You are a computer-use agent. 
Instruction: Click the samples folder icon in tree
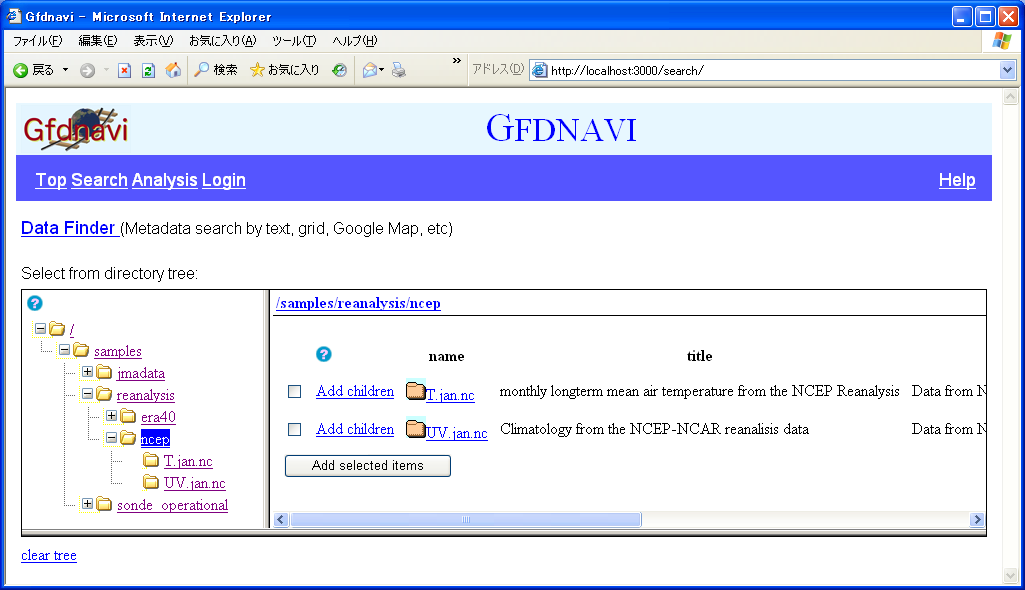(81, 350)
